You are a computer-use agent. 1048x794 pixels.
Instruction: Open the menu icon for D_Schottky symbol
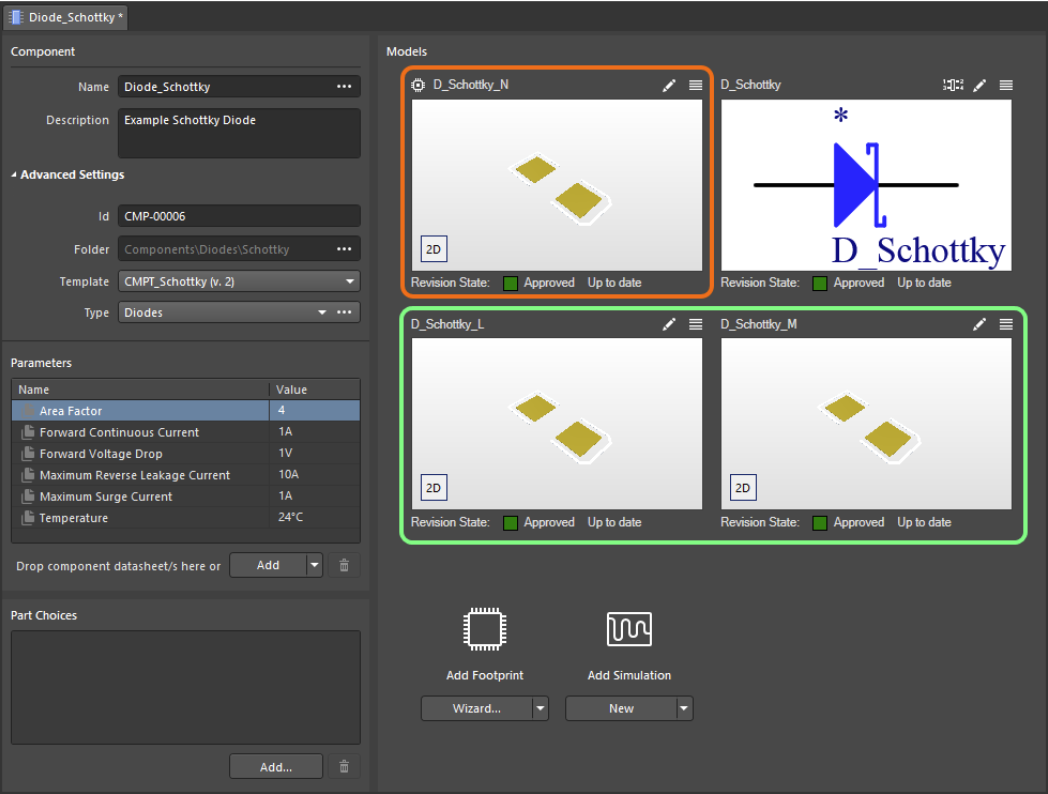(1006, 85)
